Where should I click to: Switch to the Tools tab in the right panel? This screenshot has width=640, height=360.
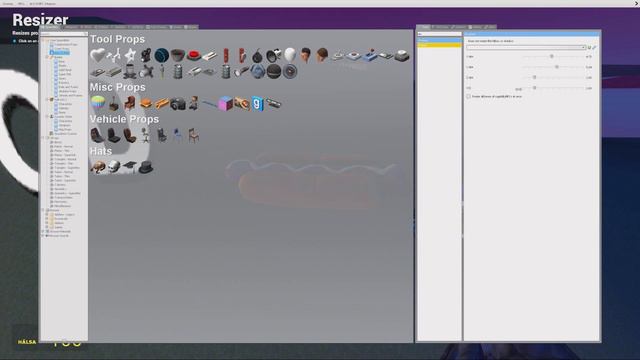click(x=424, y=27)
